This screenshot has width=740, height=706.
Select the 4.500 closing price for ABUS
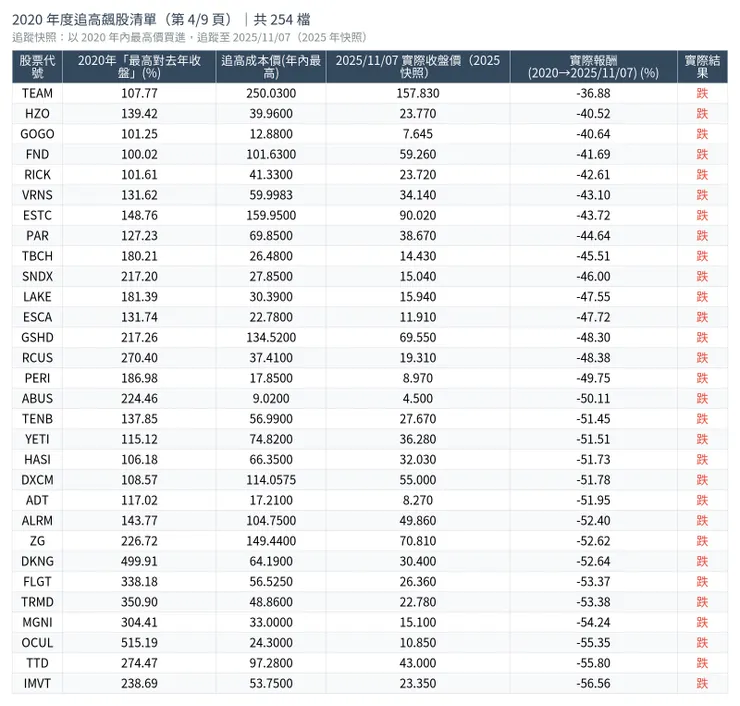coord(418,398)
